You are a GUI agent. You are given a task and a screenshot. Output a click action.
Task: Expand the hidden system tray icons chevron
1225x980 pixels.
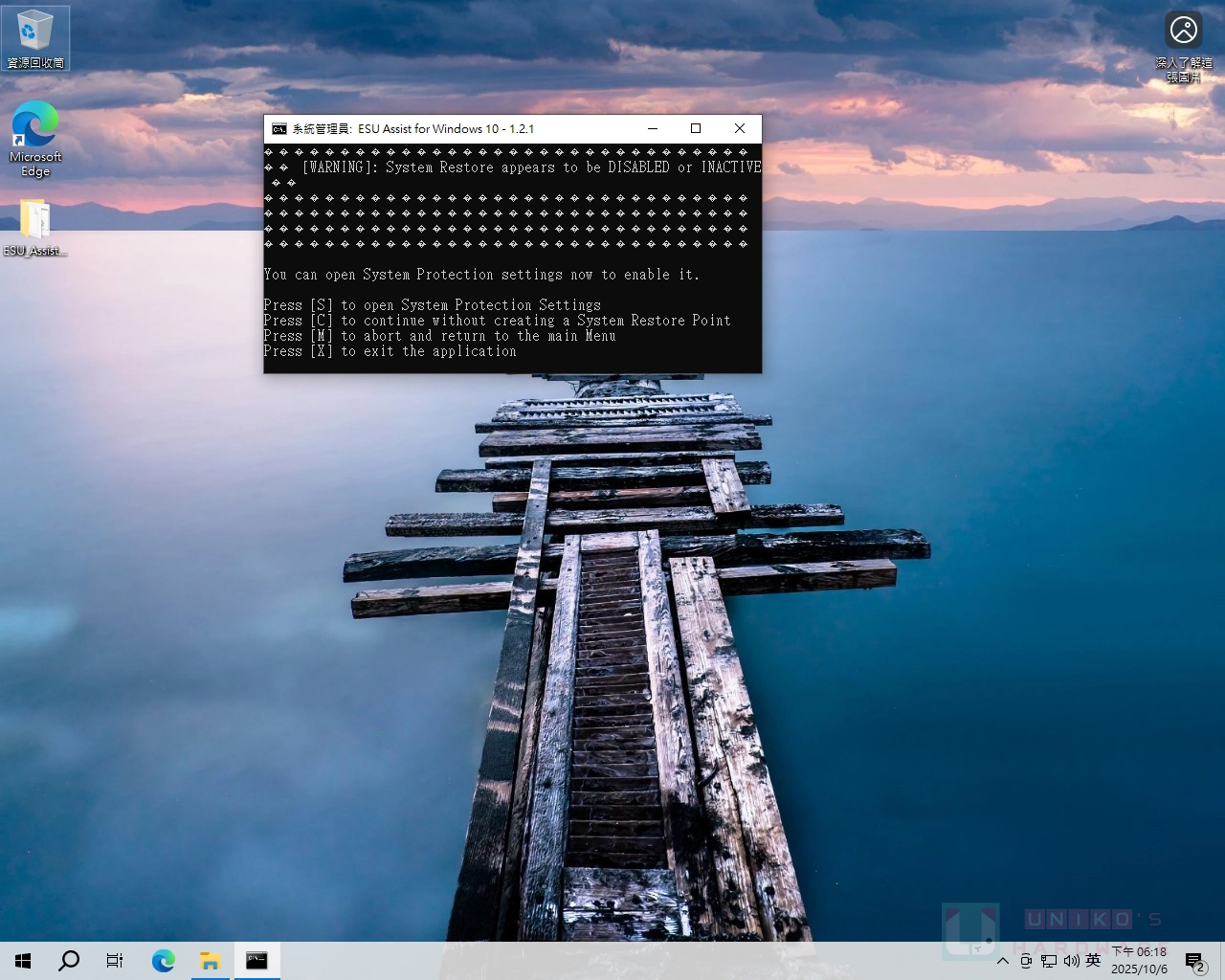point(1003,961)
